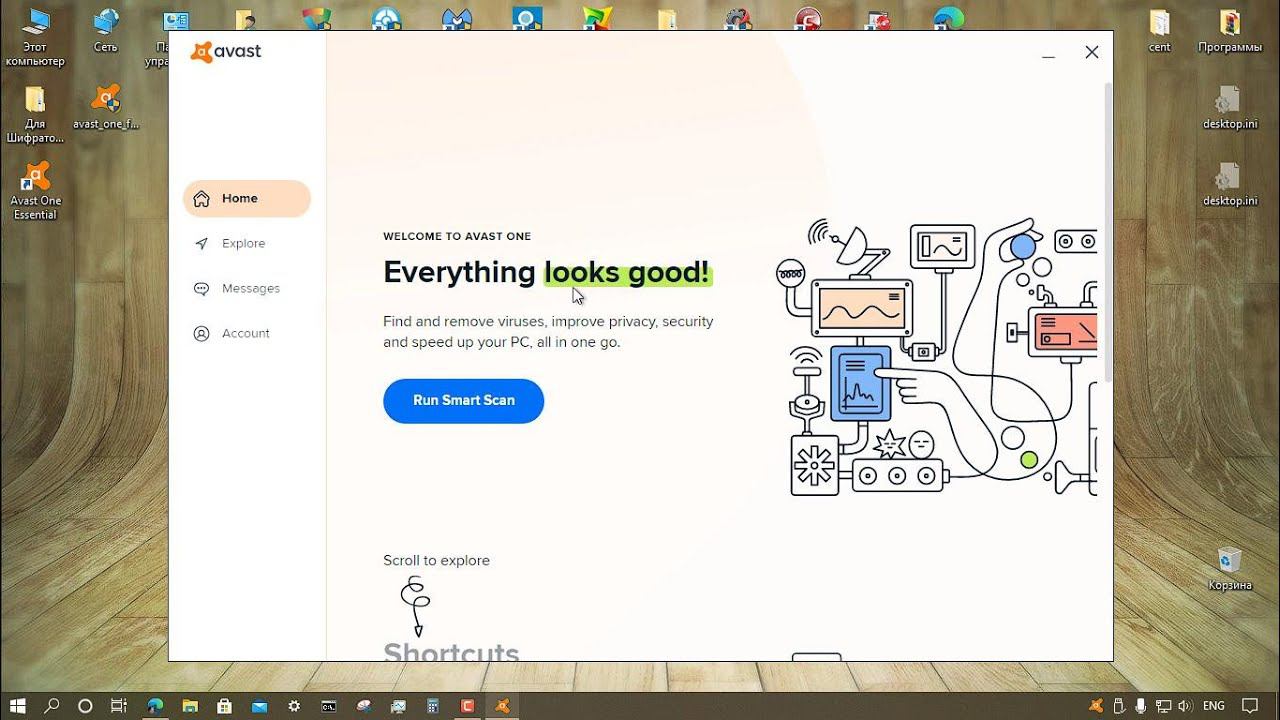Click the Avast icon in the system tray
The image size is (1280, 720).
tap(1097, 706)
